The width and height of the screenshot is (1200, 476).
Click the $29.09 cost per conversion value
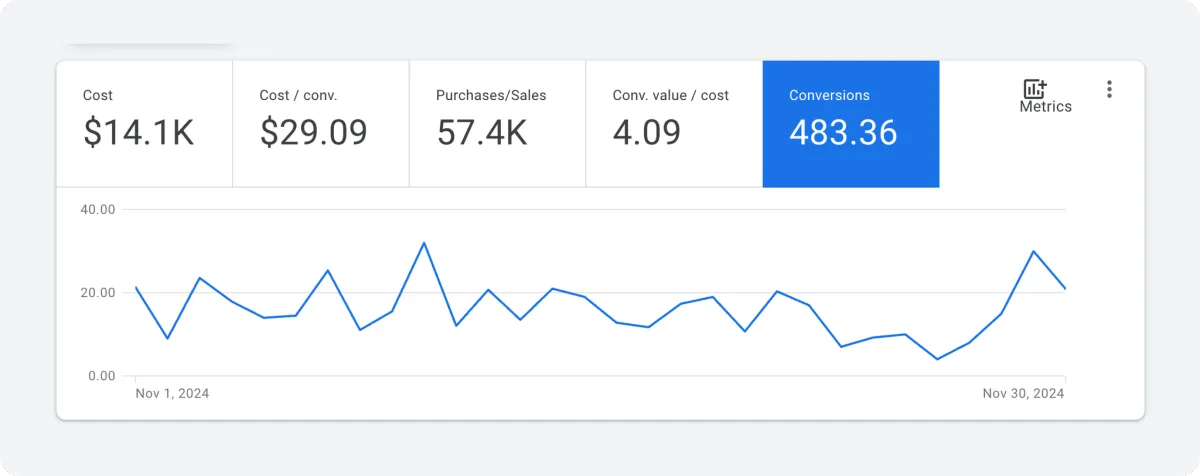314,133
